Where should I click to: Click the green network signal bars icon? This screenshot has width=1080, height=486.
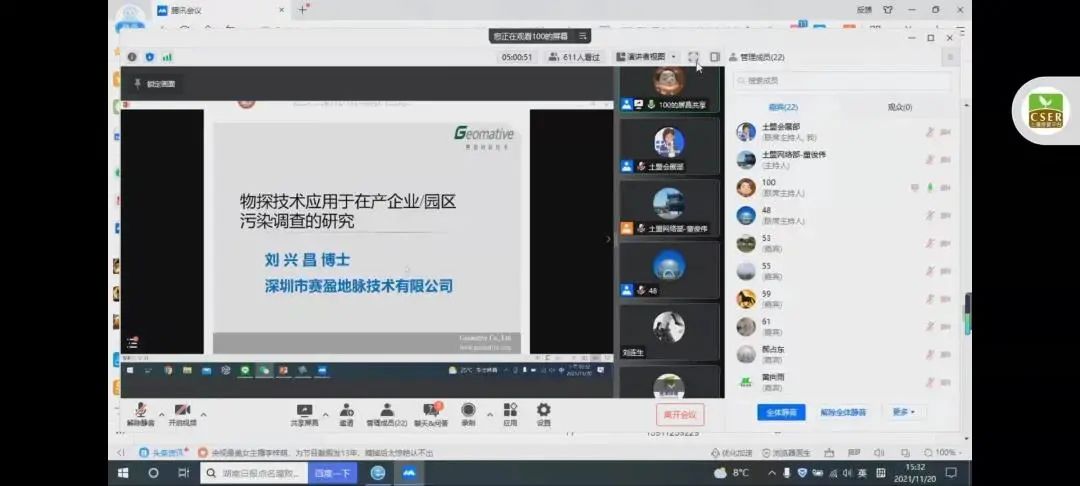click(167, 57)
